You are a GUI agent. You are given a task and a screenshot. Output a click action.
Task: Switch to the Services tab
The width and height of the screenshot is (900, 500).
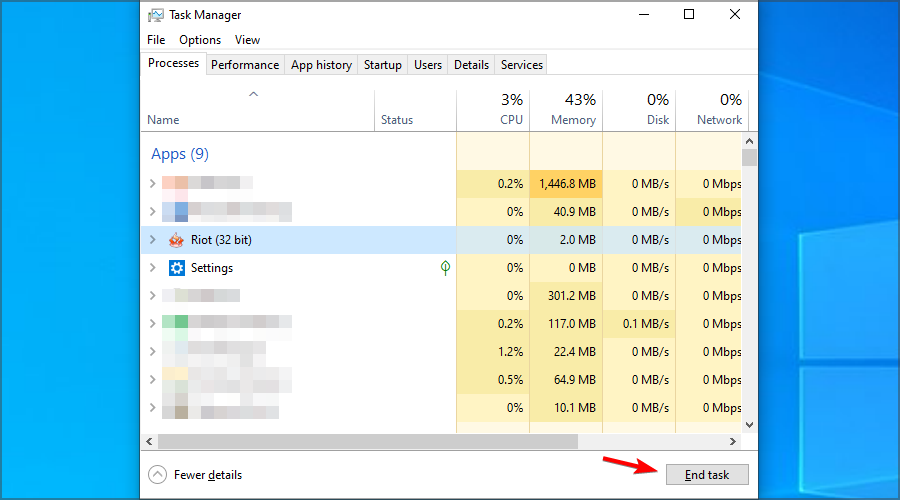tap(522, 65)
